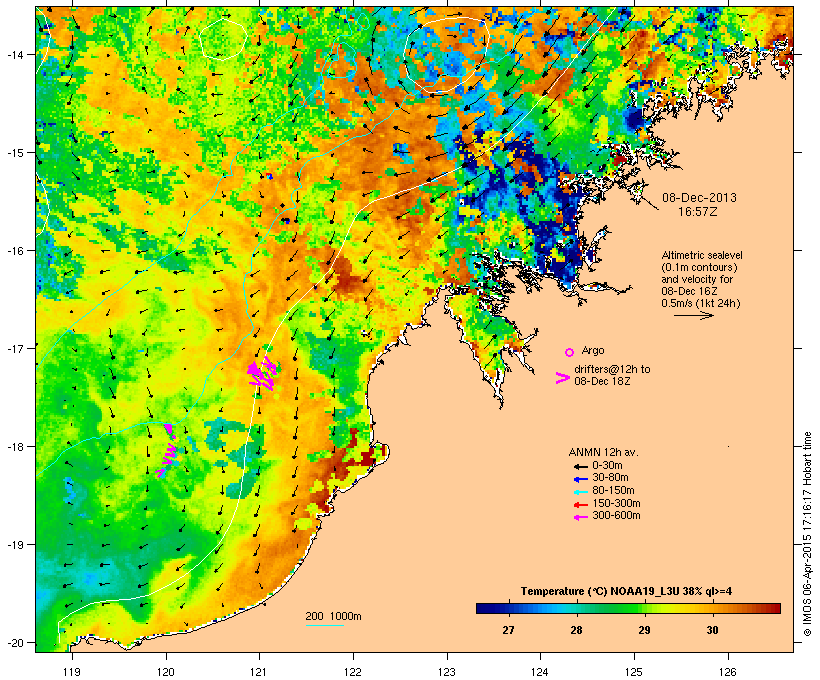Click latitude axis label -16

14,251
